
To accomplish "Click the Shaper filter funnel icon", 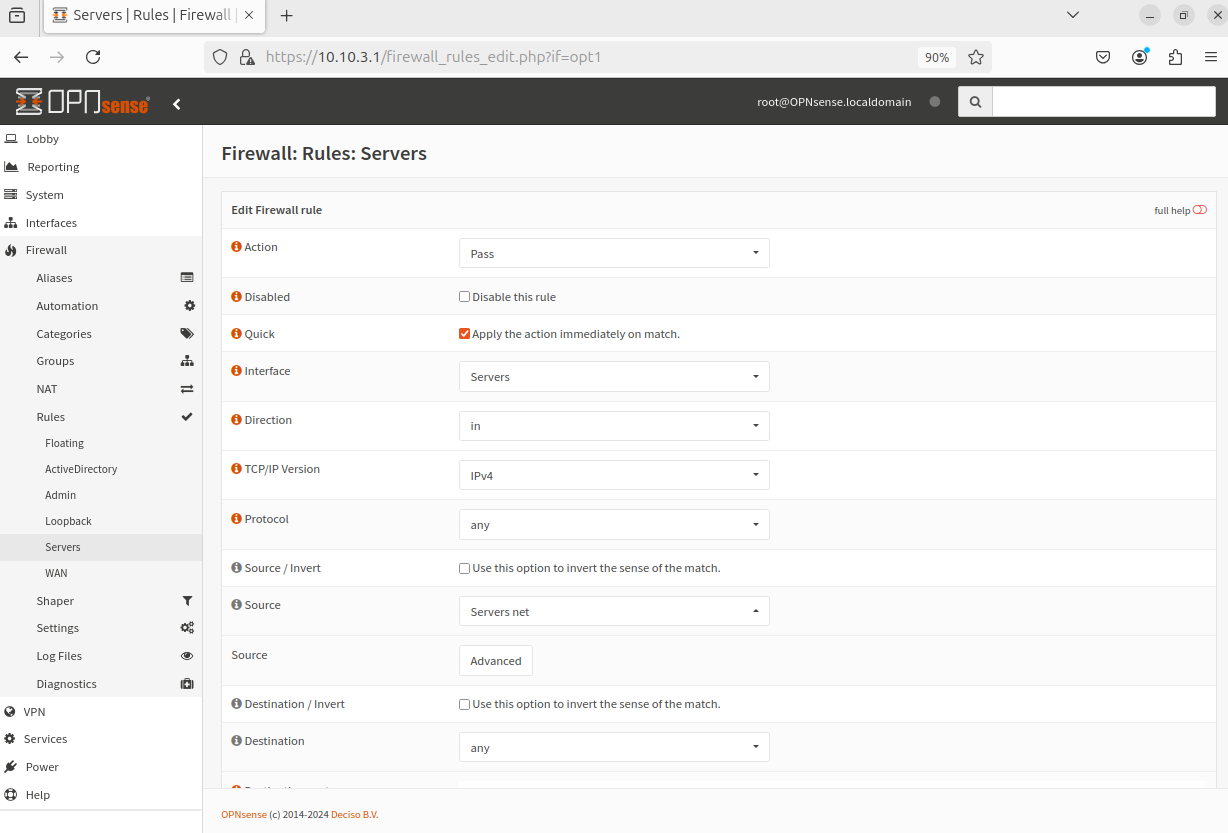I will (x=187, y=601).
